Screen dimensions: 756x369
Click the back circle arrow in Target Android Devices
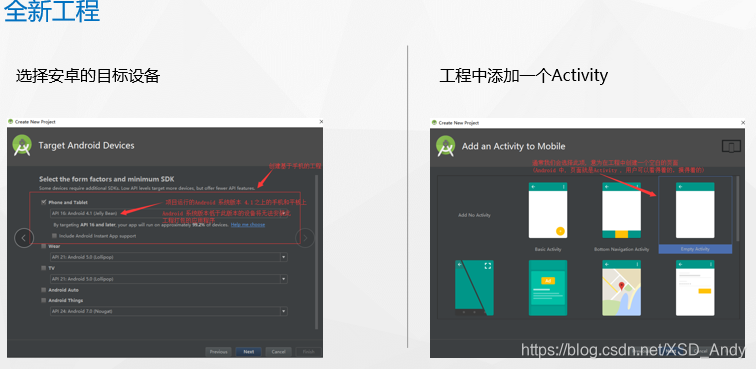pos(24,237)
